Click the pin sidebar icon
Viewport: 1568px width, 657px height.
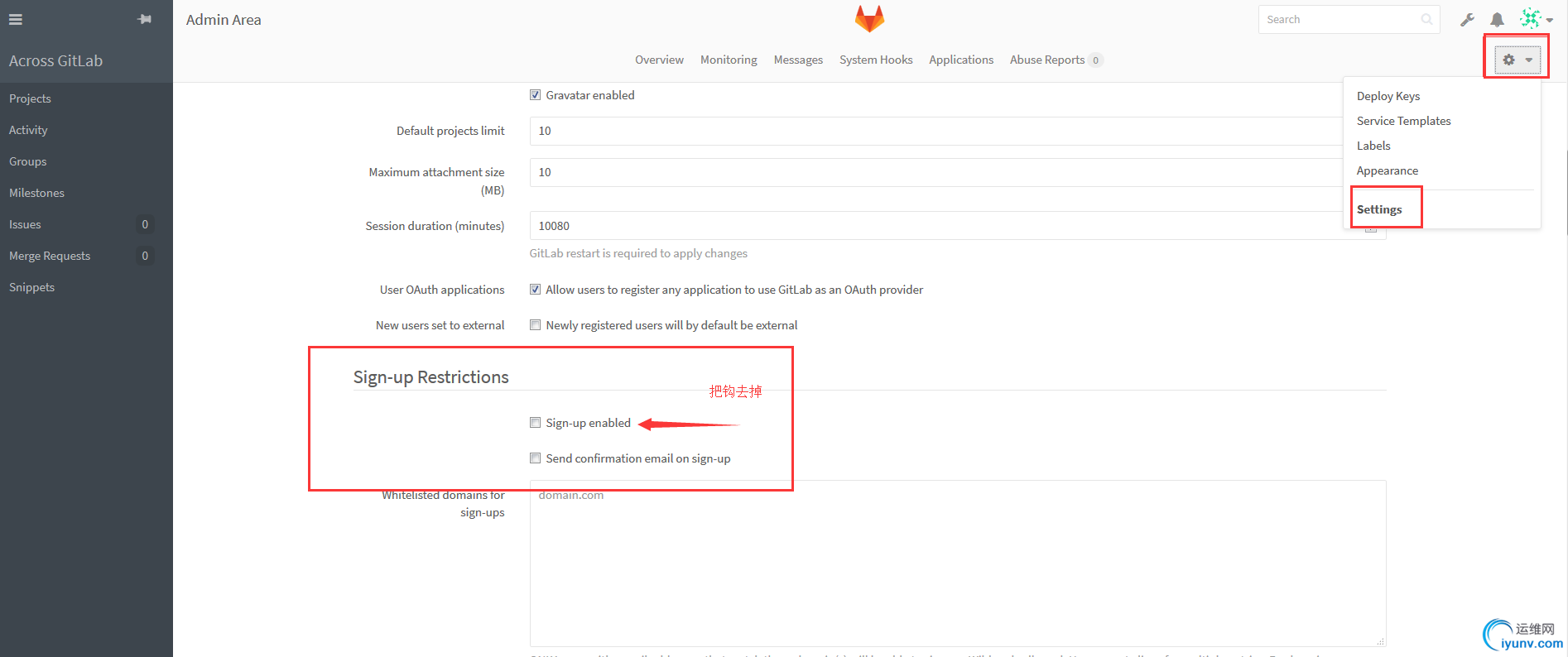coord(145,19)
